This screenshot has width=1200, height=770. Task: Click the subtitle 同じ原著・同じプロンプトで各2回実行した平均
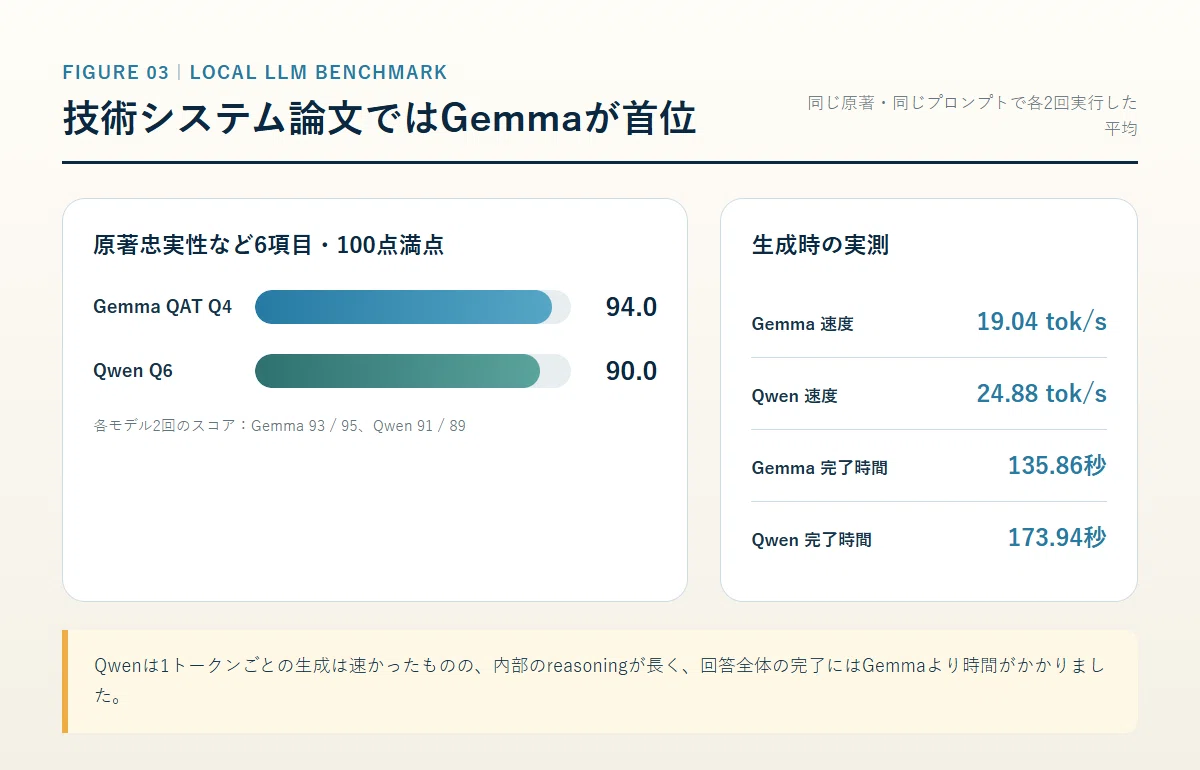[x=972, y=115]
